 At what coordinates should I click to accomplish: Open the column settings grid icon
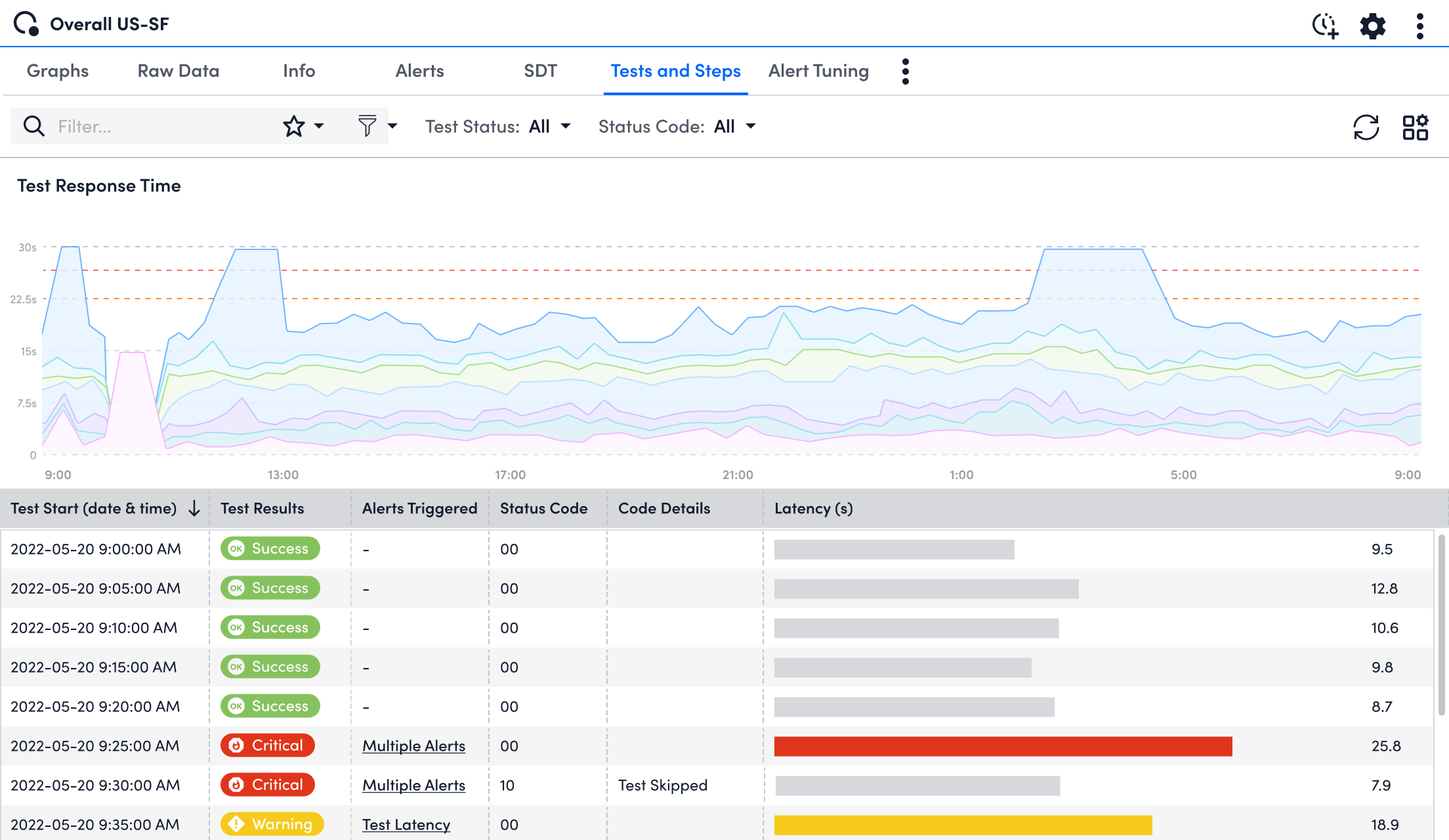[x=1416, y=127]
